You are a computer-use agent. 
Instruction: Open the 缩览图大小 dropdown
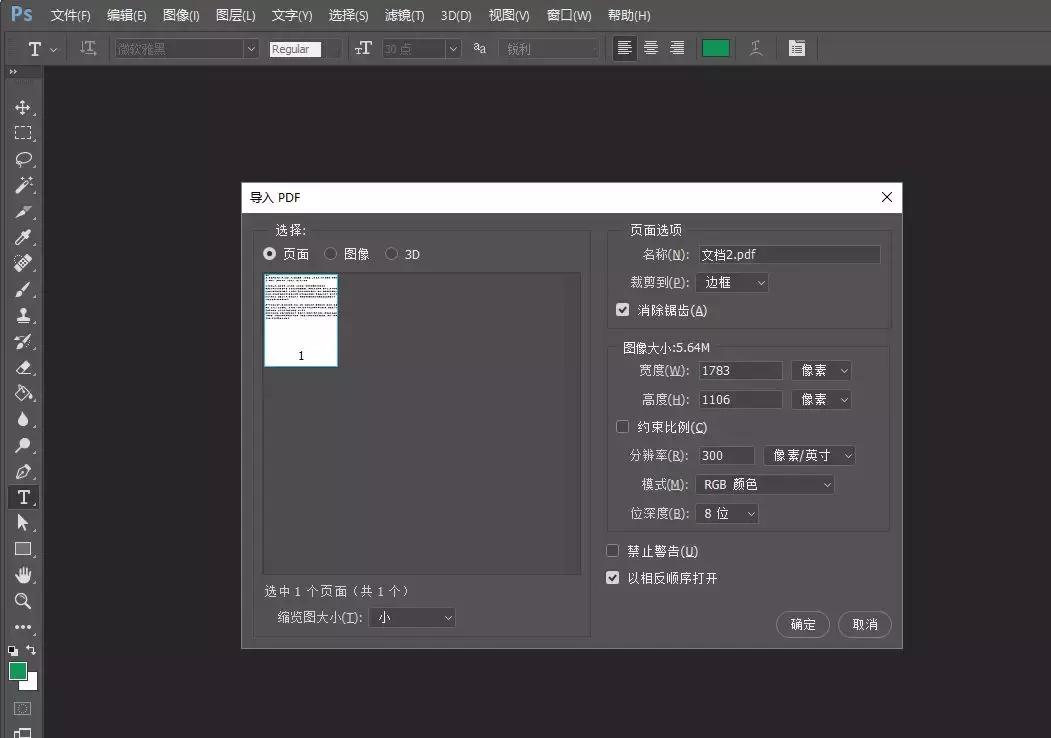pos(412,617)
